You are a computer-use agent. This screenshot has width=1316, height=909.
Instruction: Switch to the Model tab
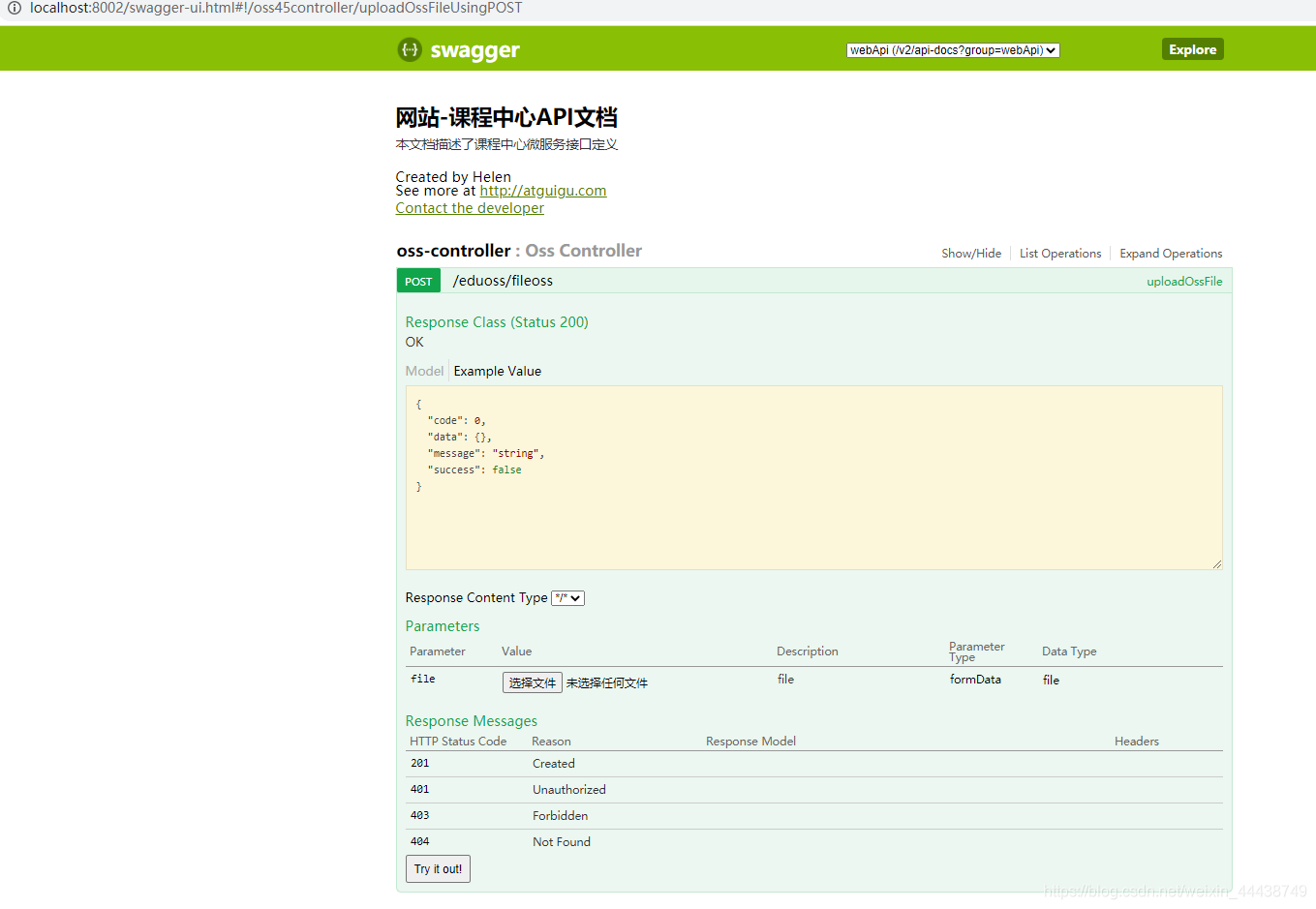point(424,371)
